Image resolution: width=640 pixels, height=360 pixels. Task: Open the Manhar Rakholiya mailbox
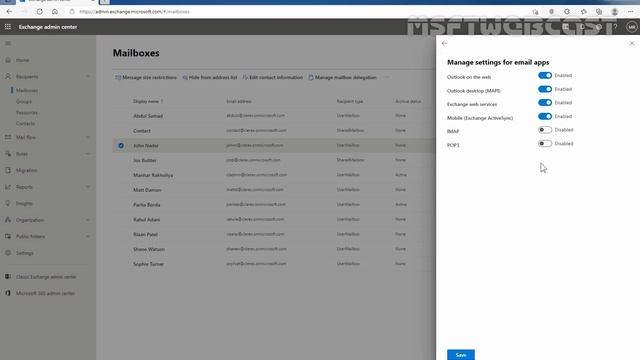pos(153,175)
